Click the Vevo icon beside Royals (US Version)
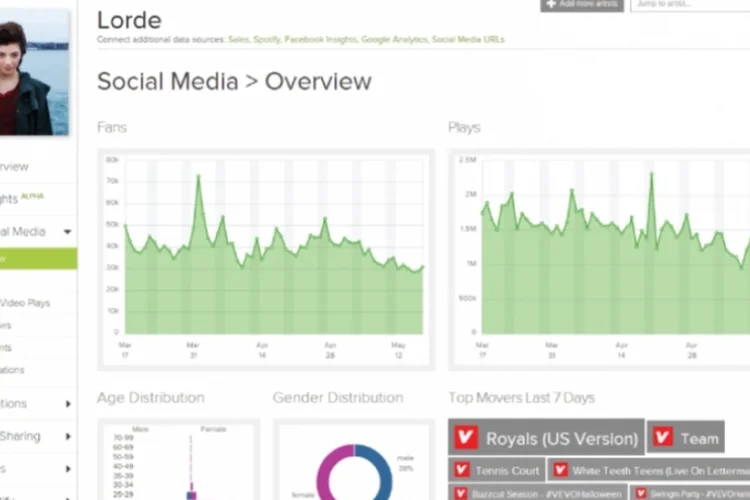Screen dimensions: 750x500 (x=466, y=437)
